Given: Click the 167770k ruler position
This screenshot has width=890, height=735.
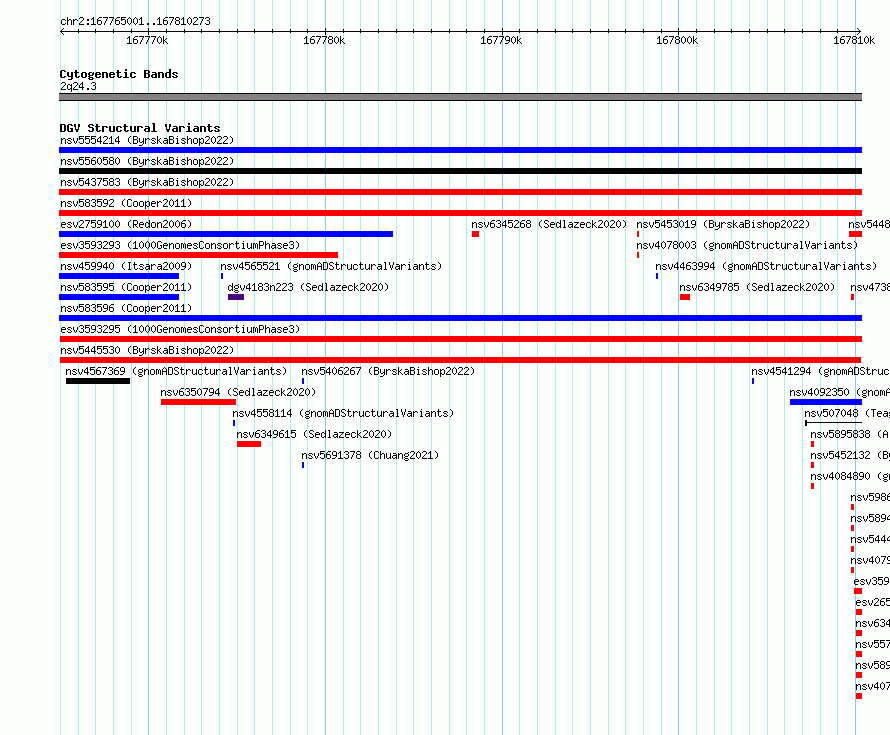Looking at the screenshot, I should 147,40.
